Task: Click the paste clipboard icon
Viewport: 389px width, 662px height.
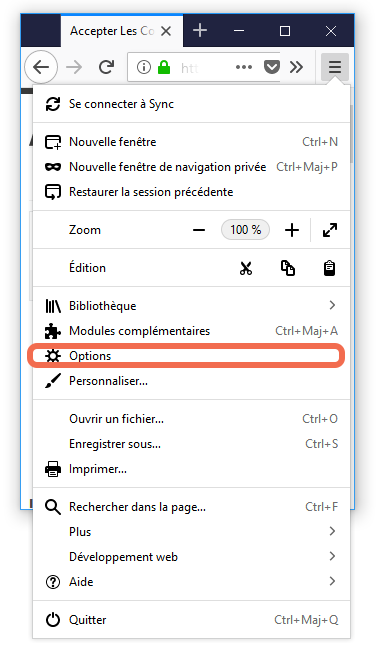Action: coord(329,268)
